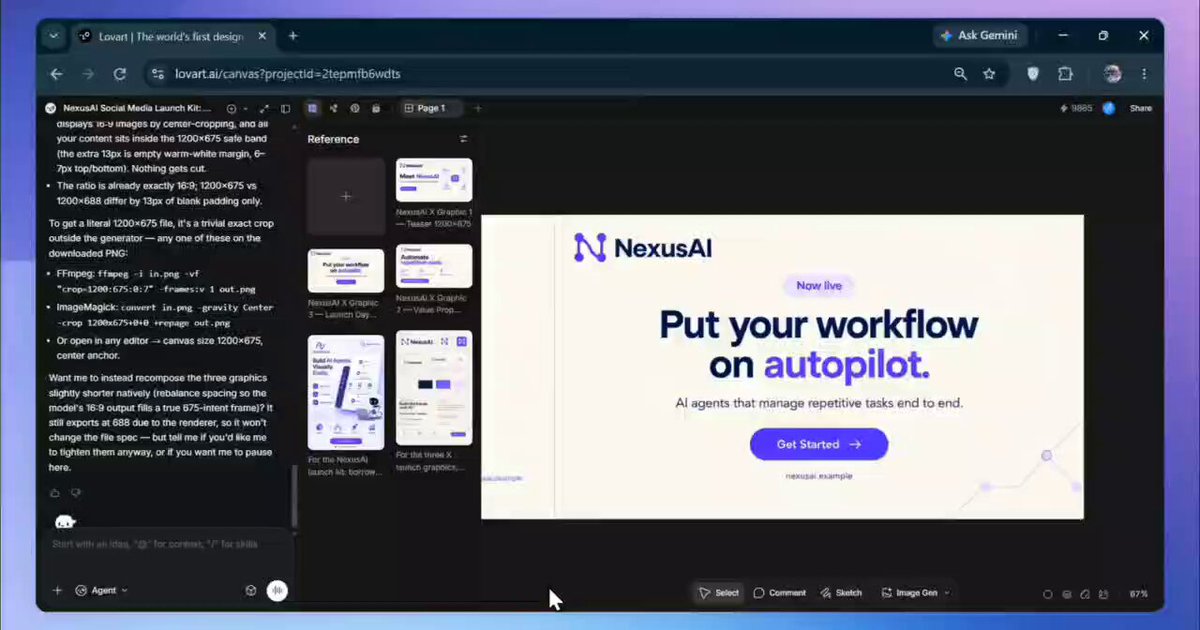1200x630 pixels.
Task: Open the 87% zoom level control
Action: [x=1138, y=594]
